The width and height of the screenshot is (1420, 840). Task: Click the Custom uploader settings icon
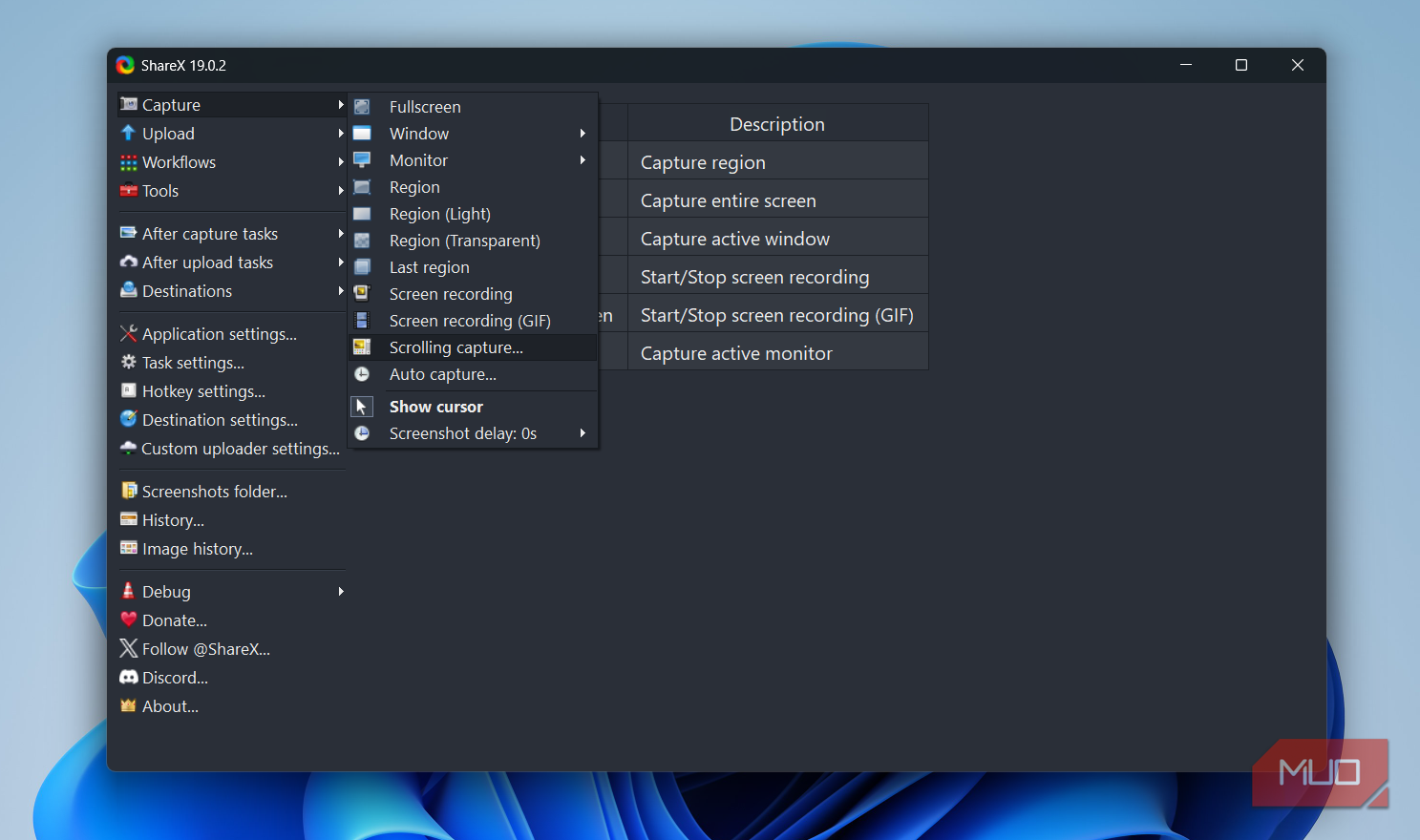[128, 448]
